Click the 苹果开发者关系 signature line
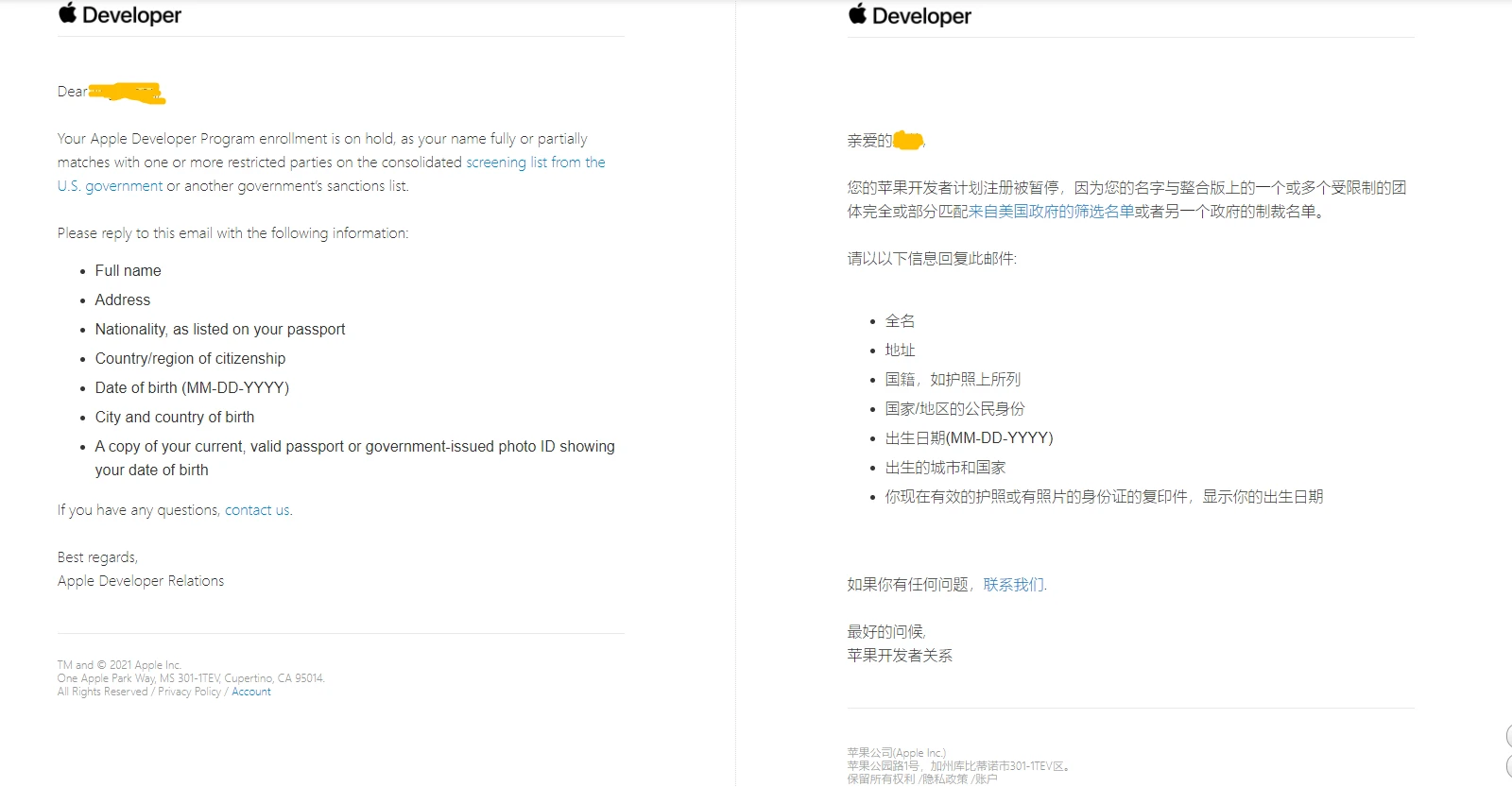Screen dimensions: 1512x787 900,656
